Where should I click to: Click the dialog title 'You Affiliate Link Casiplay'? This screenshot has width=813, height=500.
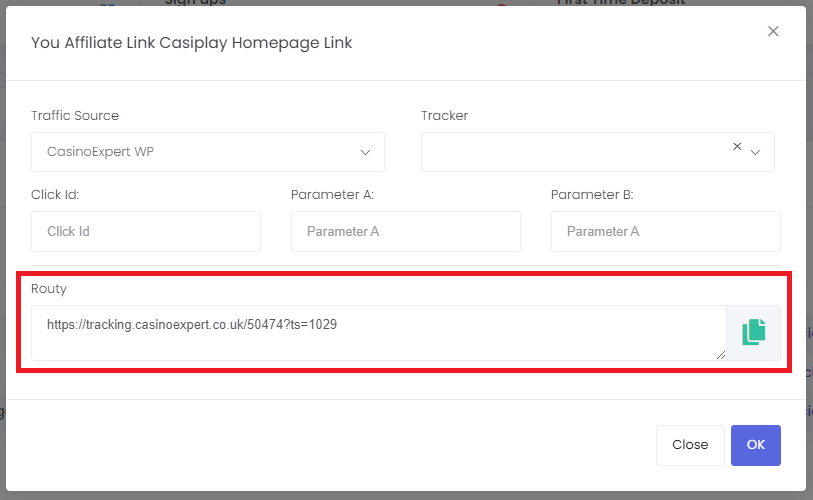tap(129, 43)
